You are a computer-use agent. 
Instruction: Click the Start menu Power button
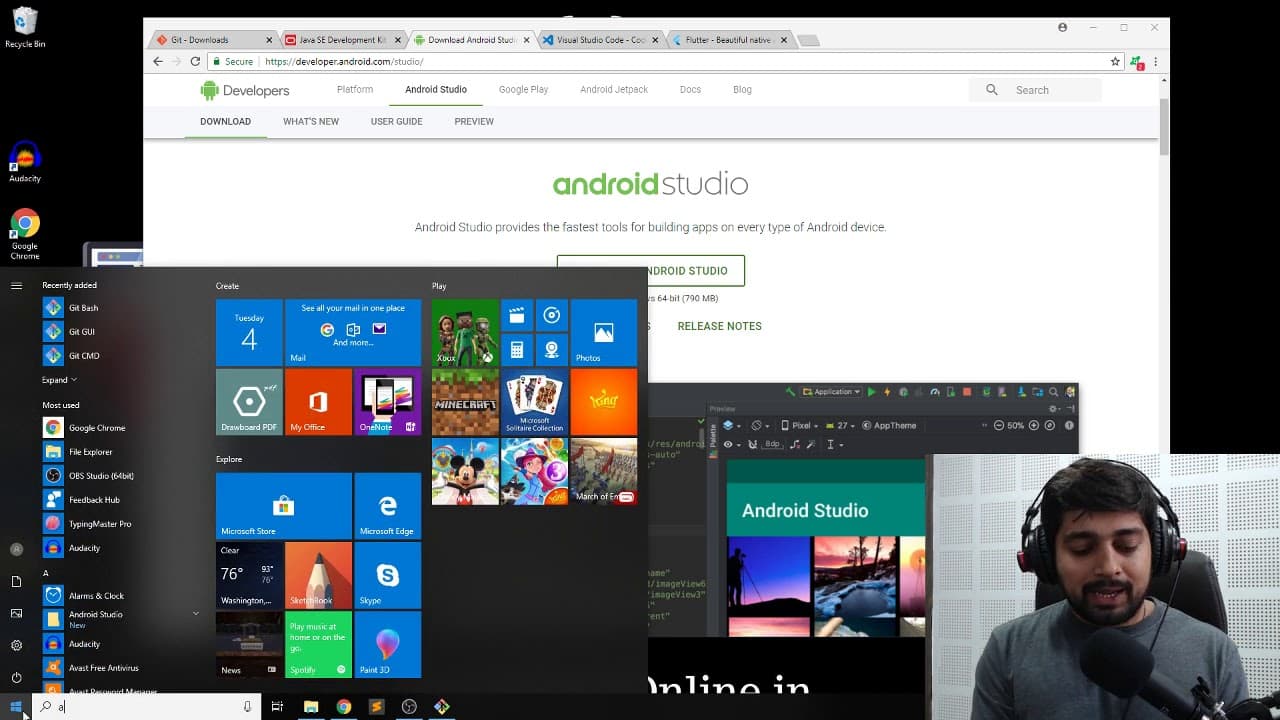point(16,677)
